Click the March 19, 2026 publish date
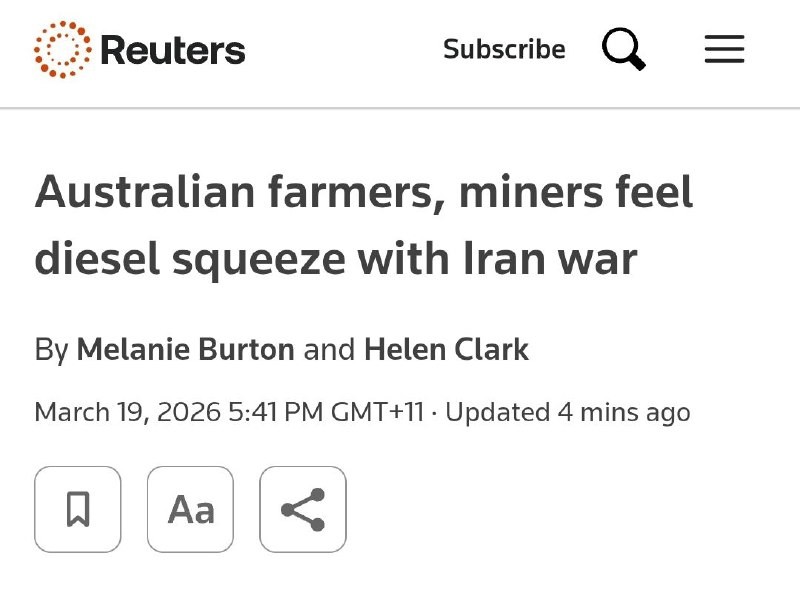The height and width of the screenshot is (593, 800). (x=127, y=412)
